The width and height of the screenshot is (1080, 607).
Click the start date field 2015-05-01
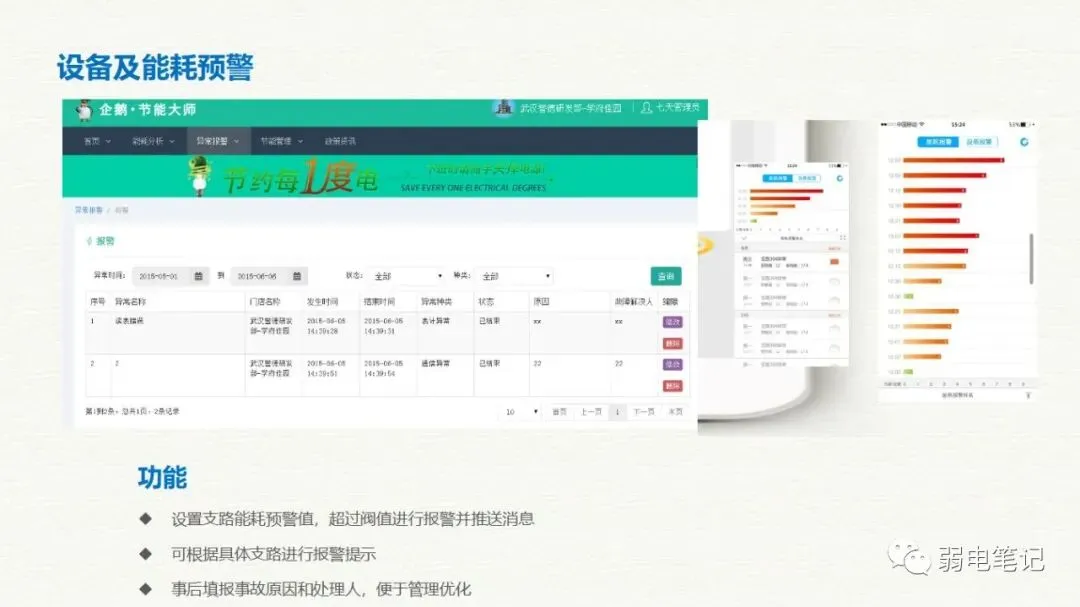click(x=170, y=276)
